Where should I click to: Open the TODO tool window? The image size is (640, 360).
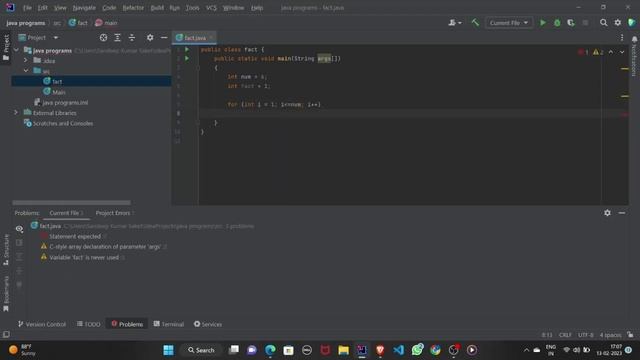89,324
